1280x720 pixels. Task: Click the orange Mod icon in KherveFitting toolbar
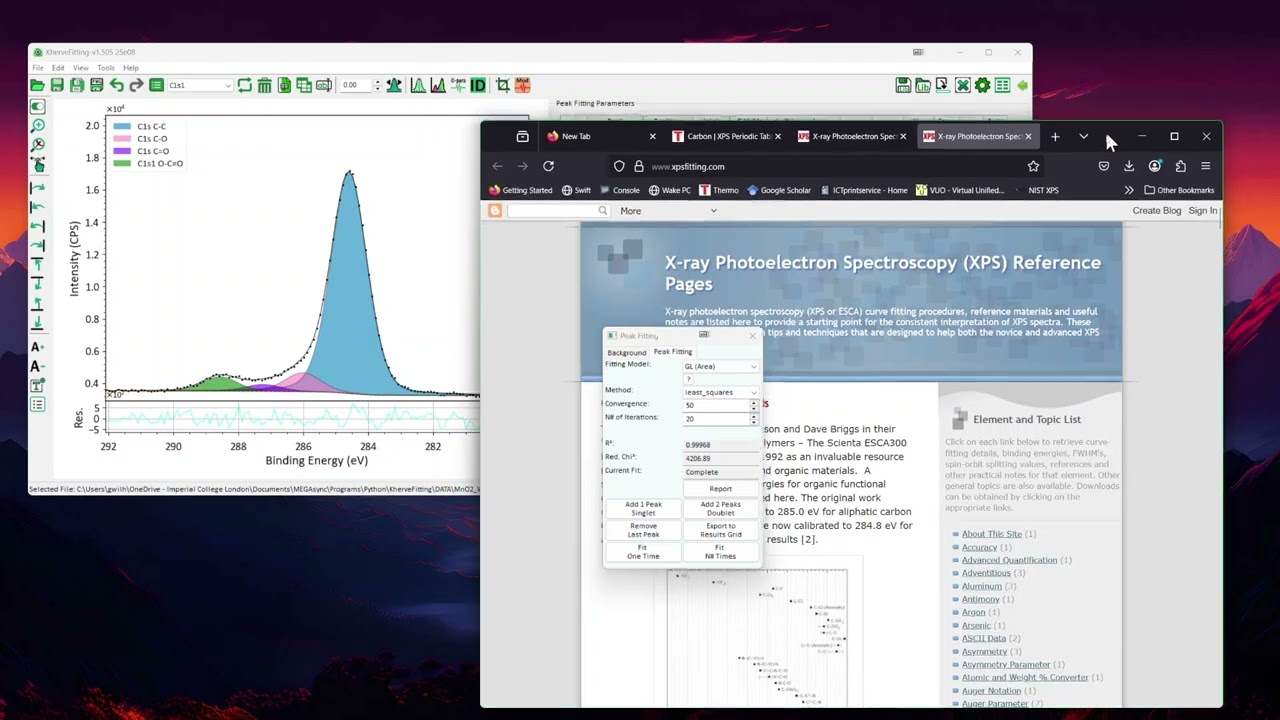point(522,86)
